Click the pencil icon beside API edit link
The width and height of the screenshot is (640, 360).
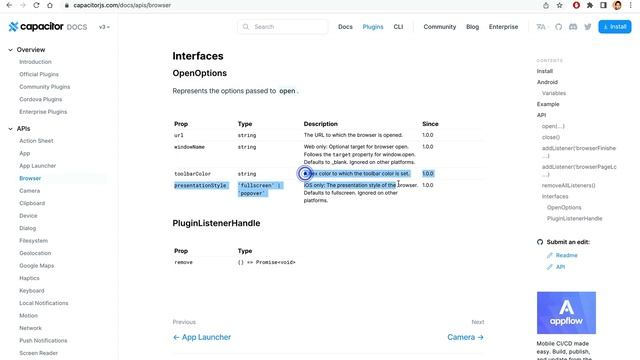point(549,267)
